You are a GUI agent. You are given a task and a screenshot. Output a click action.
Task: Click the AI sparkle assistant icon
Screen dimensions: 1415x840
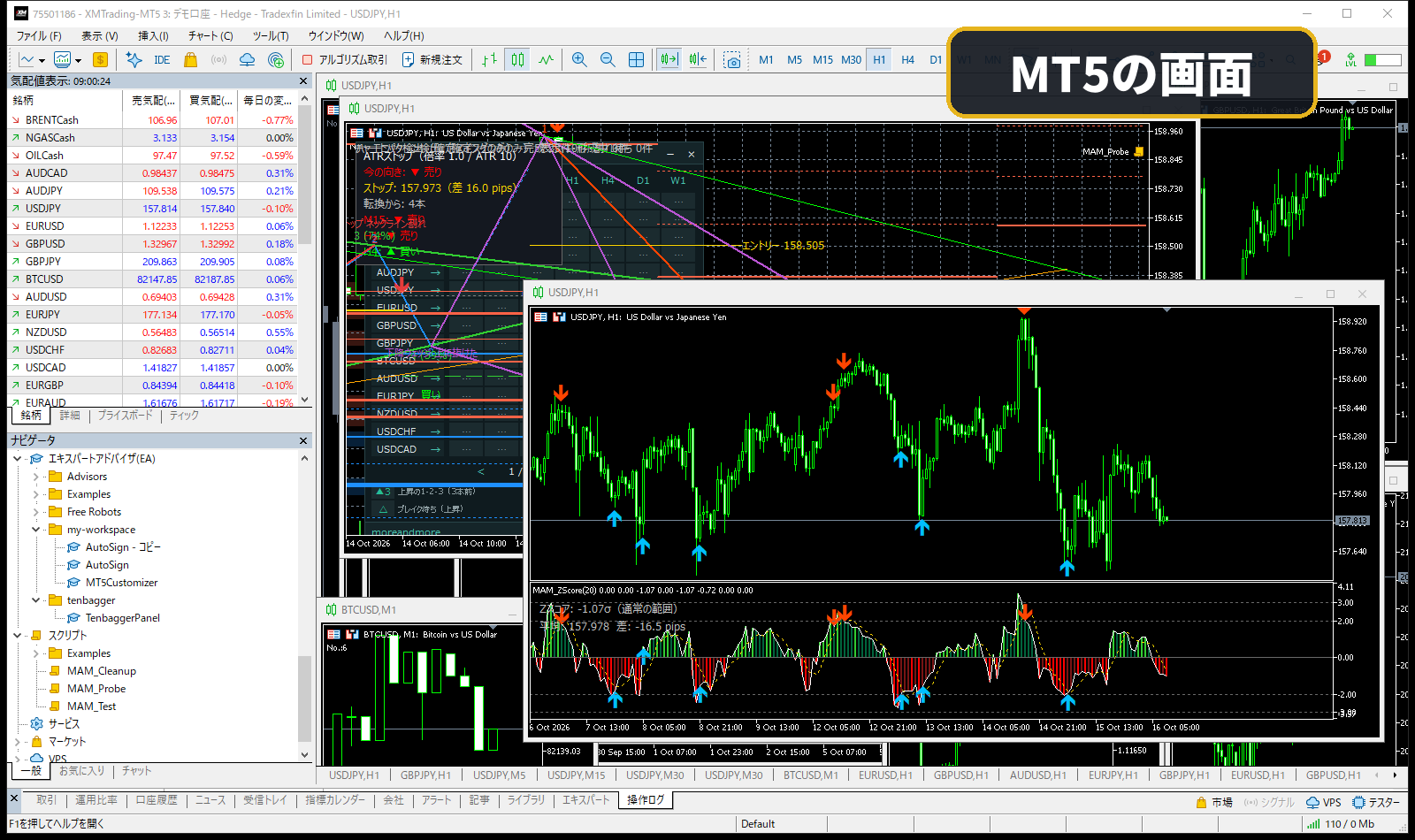(134, 60)
